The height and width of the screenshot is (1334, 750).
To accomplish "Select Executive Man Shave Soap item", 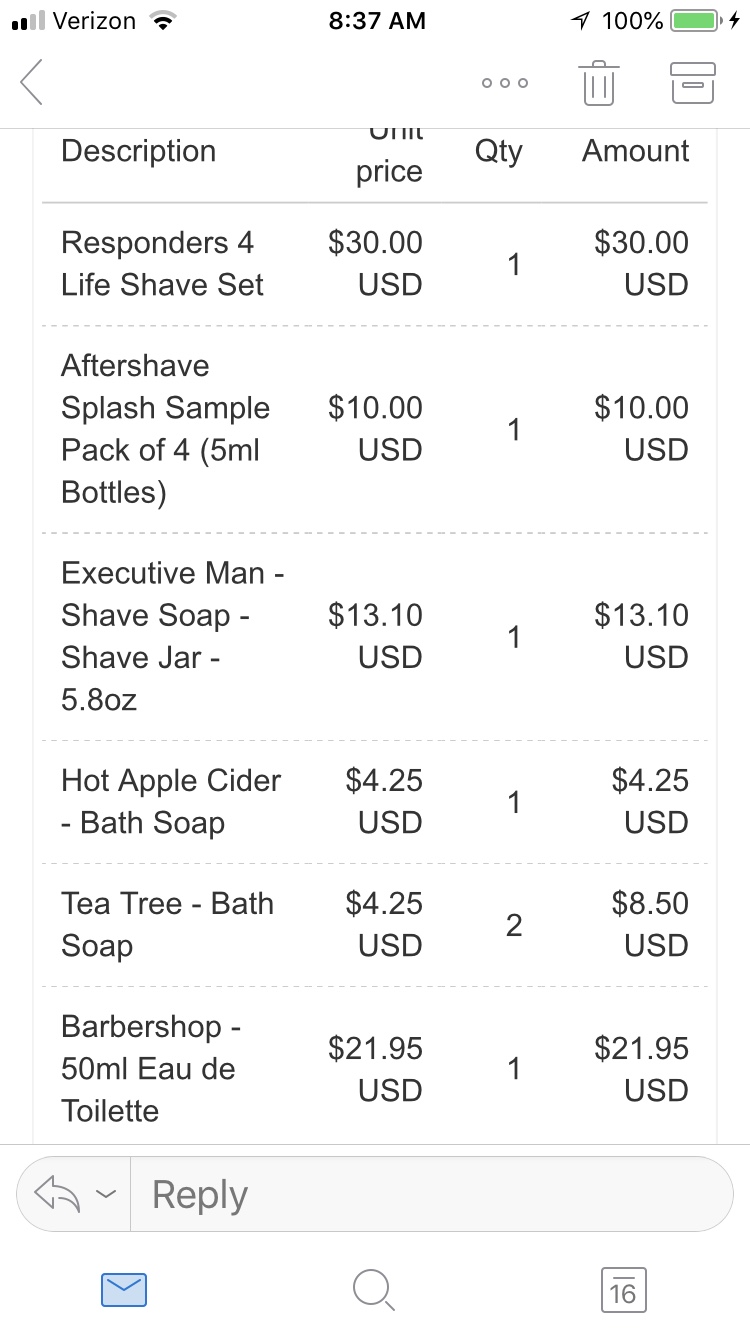I will tap(172, 636).
